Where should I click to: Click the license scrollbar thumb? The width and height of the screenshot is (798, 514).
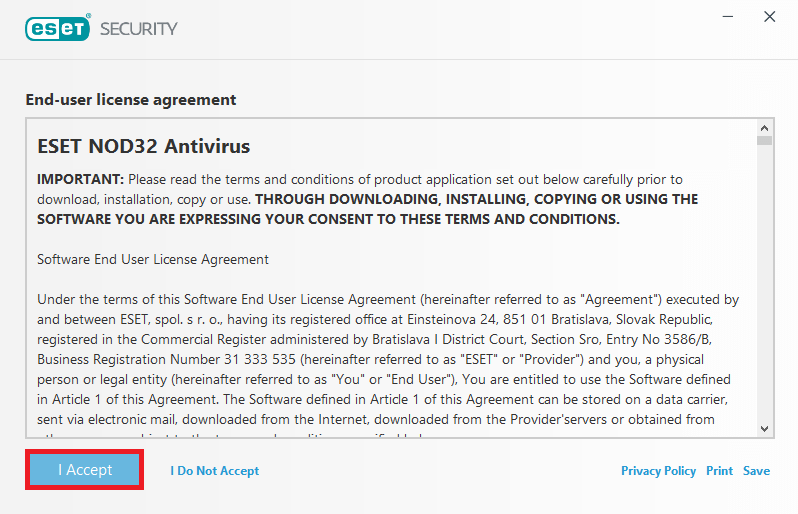click(x=764, y=140)
